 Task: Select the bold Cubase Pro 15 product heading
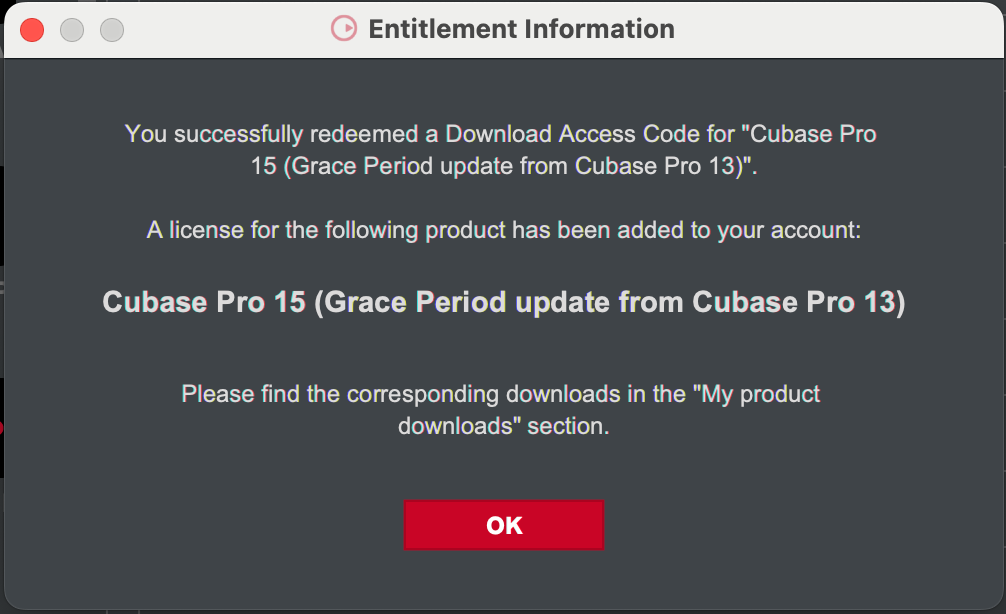503,302
